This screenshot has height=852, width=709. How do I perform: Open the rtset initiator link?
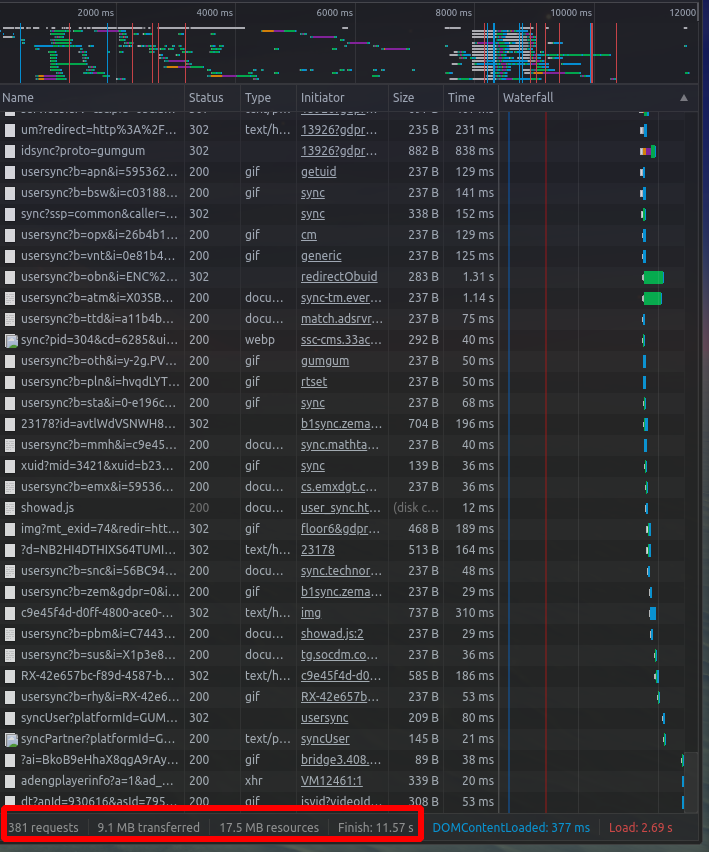click(314, 382)
